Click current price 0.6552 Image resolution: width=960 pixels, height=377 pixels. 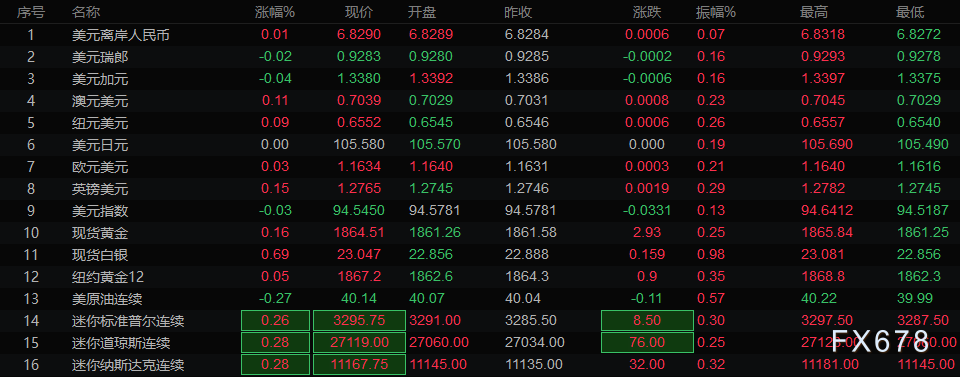359,123
